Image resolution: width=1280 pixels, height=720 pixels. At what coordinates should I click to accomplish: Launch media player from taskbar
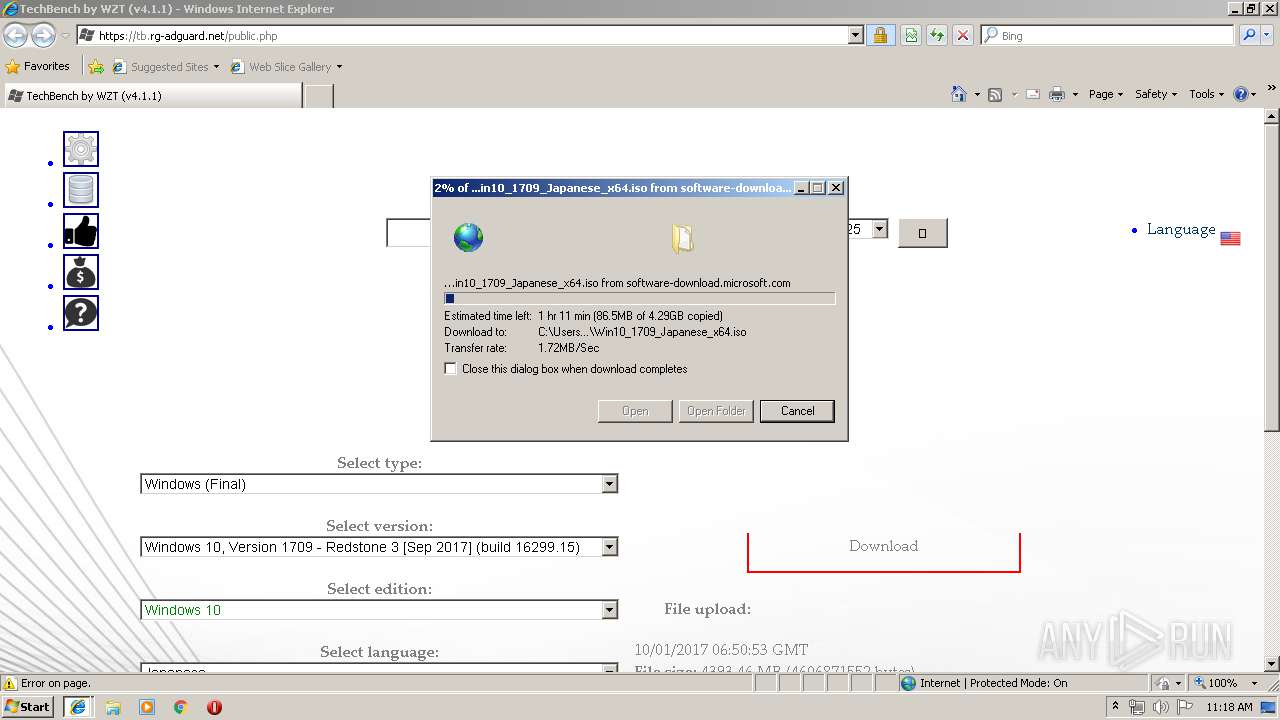[147, 707]
